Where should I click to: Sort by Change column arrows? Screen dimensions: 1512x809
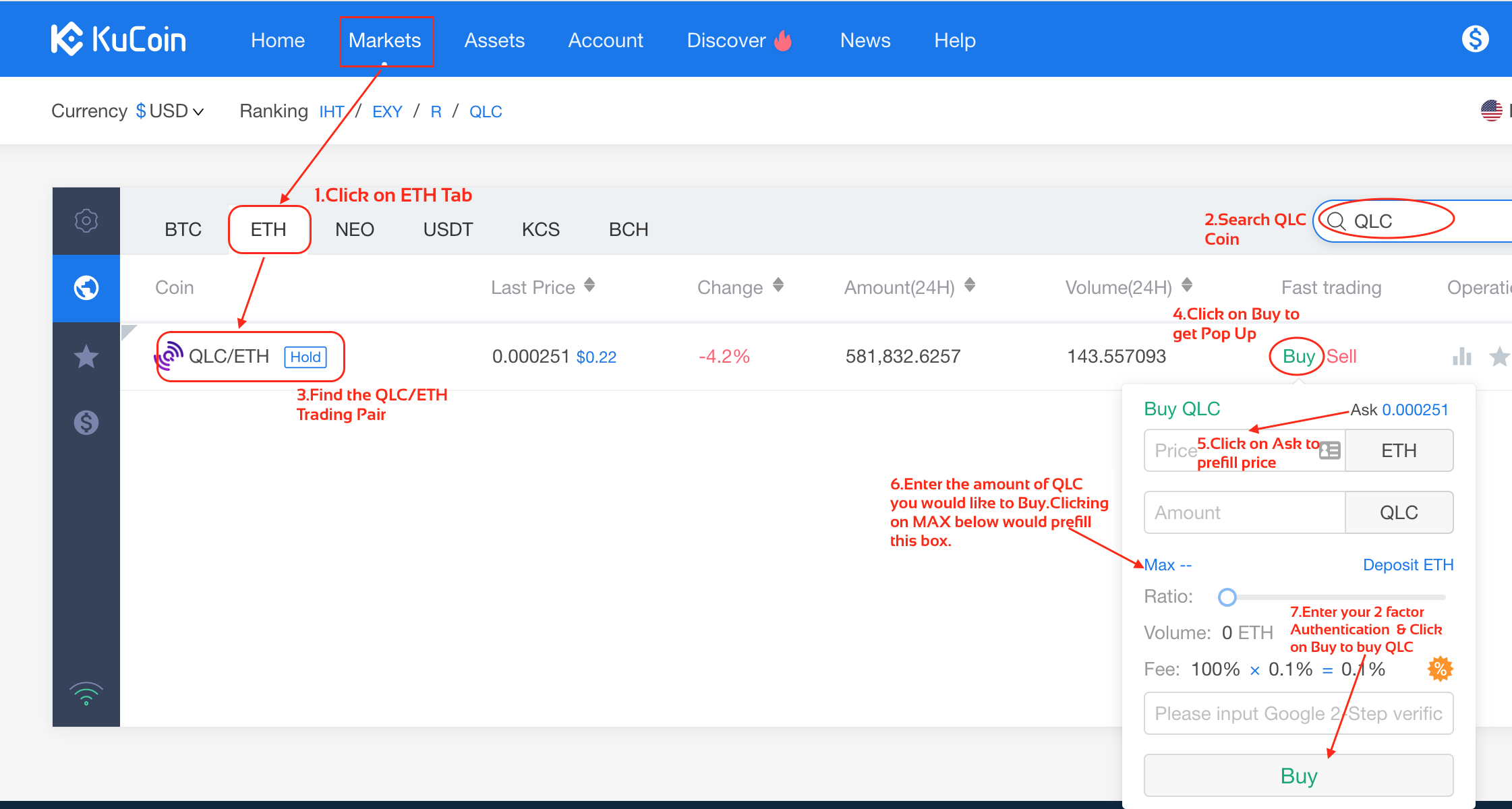click(x=778, y=285)
